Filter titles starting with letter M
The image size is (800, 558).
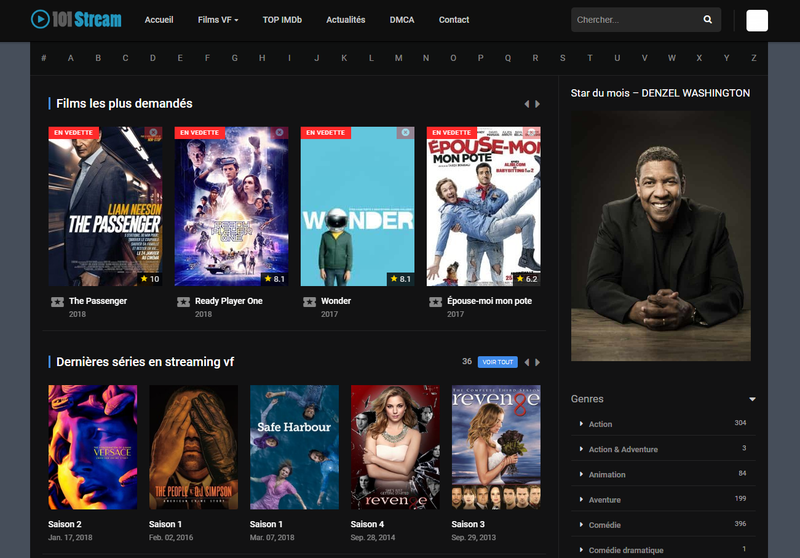click(x=398, y=58)
